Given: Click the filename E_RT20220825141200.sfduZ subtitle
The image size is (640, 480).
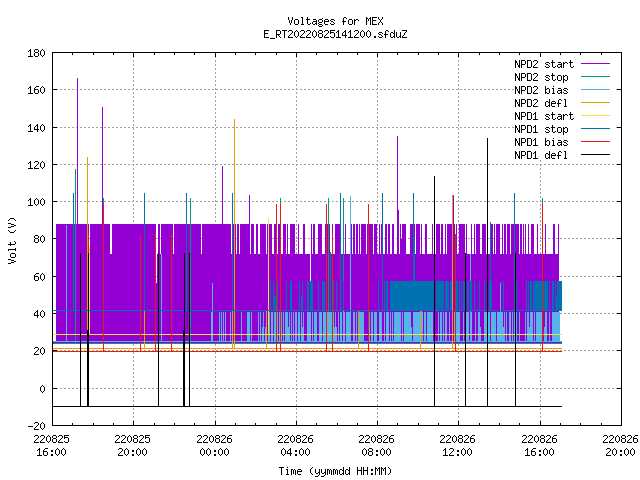Looking at the screenshot, I should tap(335, 34).
